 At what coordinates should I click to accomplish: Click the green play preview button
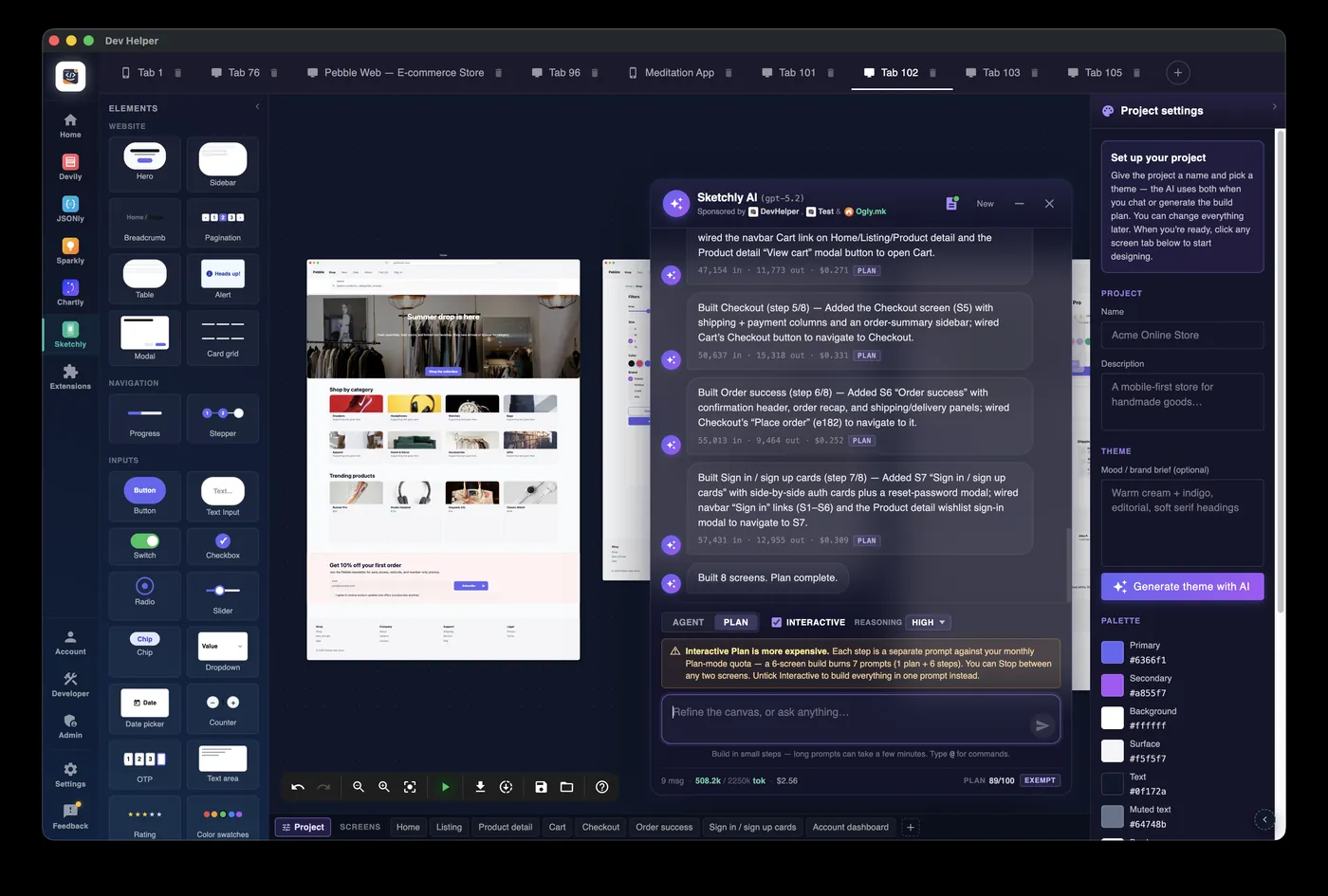click(x=445, y=787)
